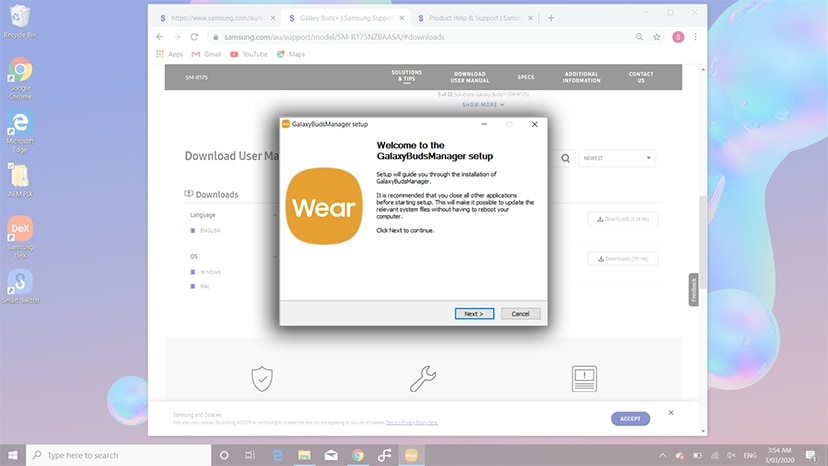Open the Mail app from the taskbar
The height and width of the screenshot is (466, 828).
pos(331,455)
